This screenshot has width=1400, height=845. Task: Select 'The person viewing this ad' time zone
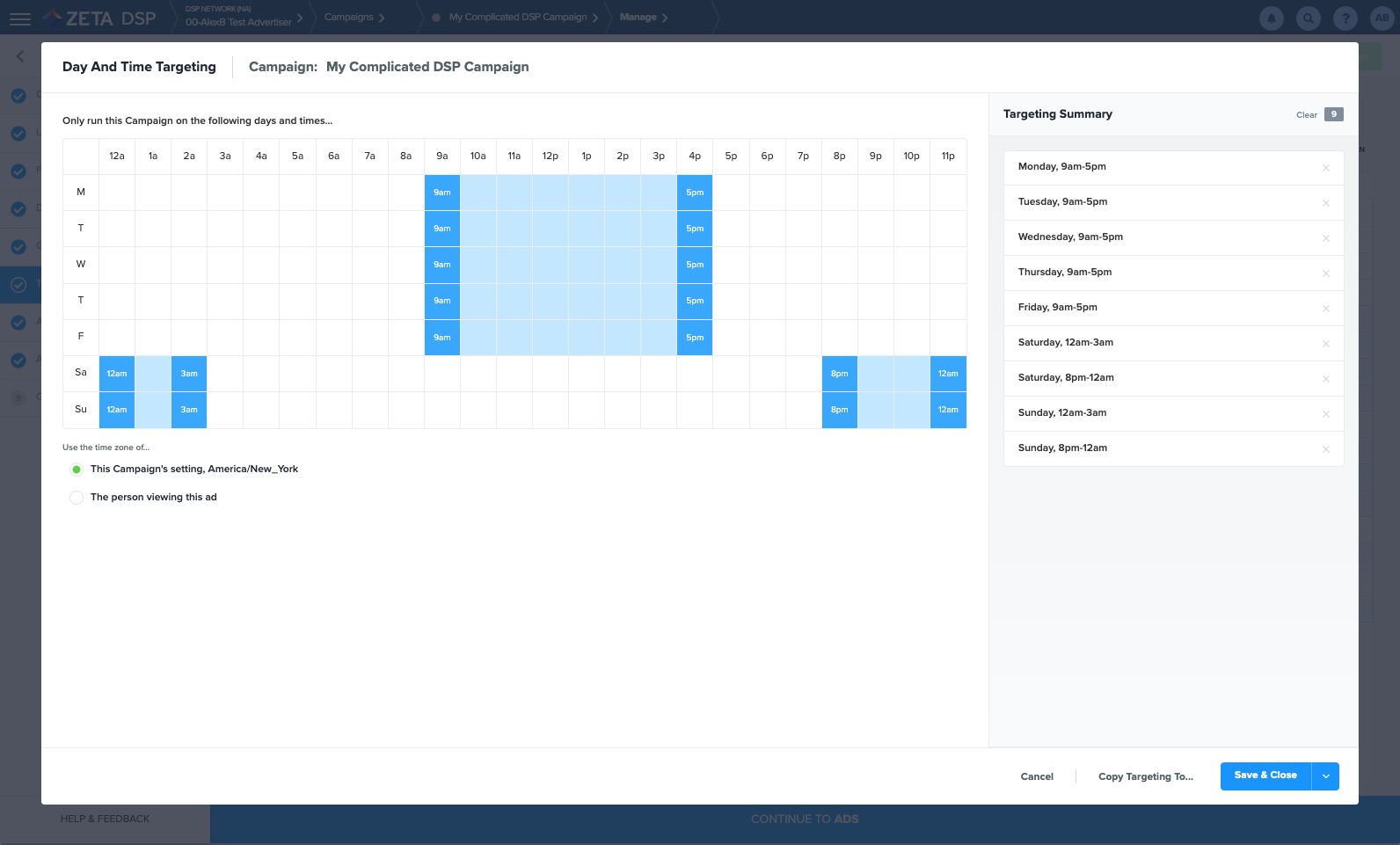pos(77,498)
